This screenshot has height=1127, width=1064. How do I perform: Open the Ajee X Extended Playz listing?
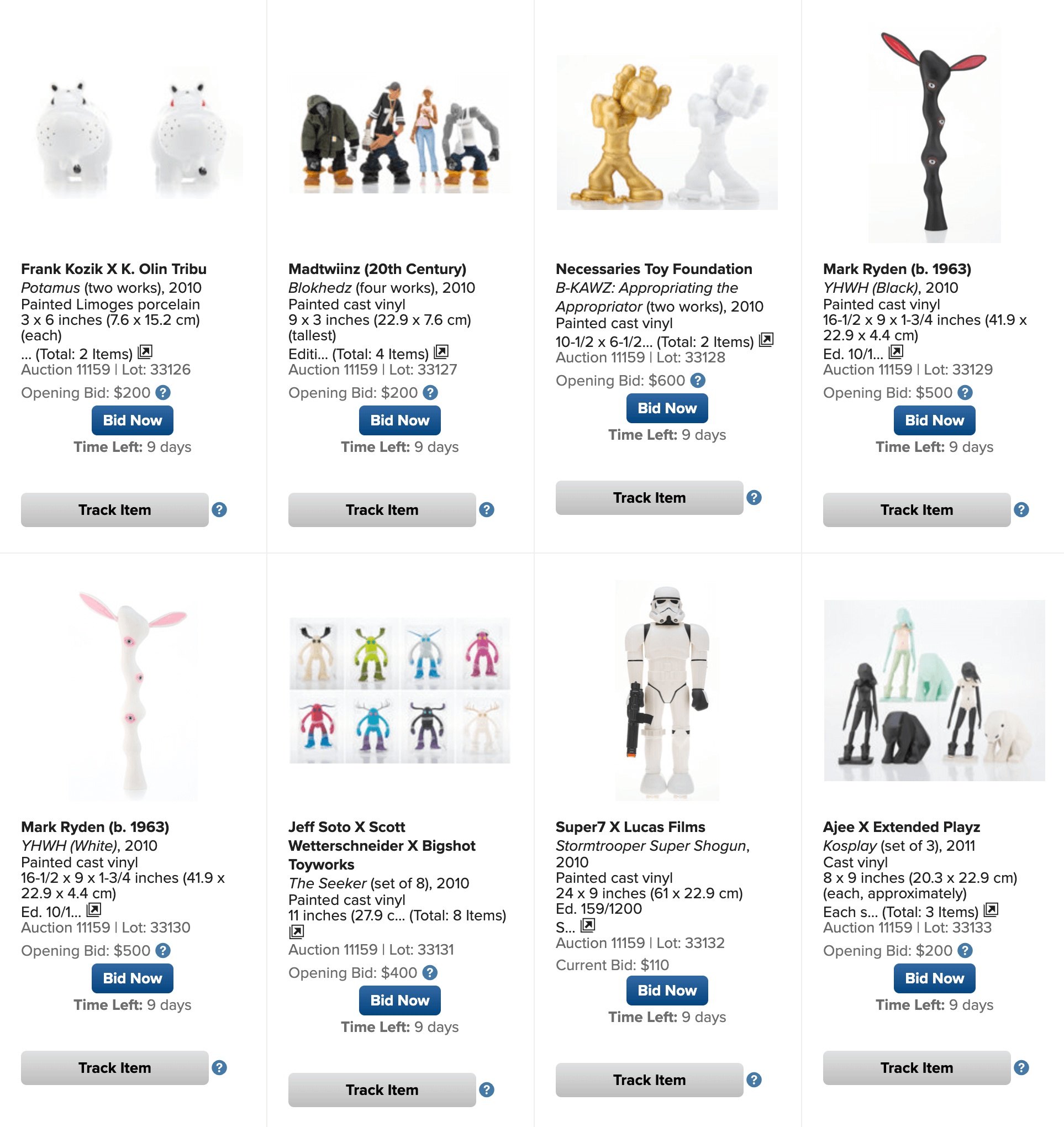(901, 827)
